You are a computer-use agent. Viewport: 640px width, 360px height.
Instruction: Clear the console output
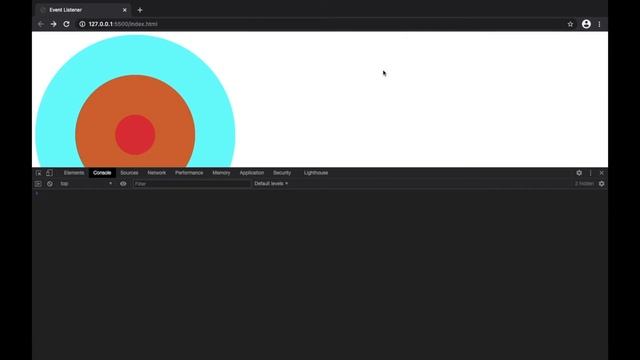click(x=50, y=184)
